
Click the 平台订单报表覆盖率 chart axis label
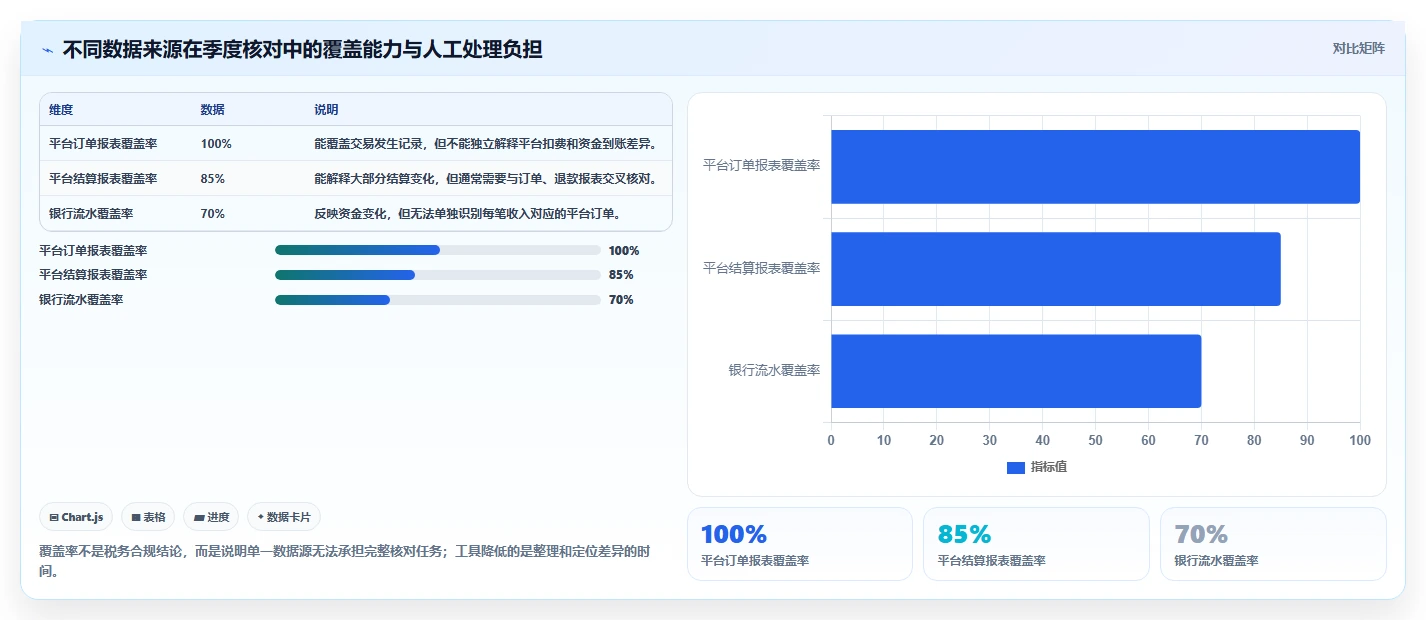click(x=762, y=165)
